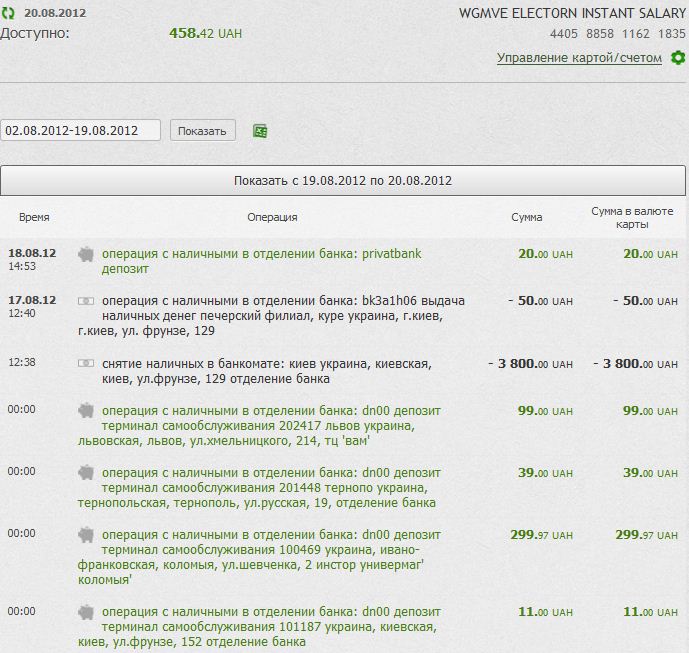Click the - 50.00 UAH amount in Сумма column
The height and width of the screenshot is (653, 689).
coord(540,301)
